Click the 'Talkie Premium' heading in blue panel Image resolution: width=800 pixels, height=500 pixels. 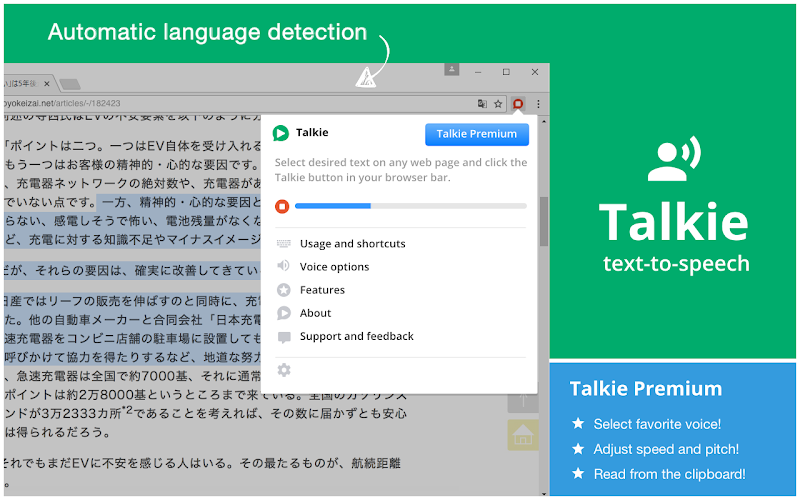(x=646, y=389)
